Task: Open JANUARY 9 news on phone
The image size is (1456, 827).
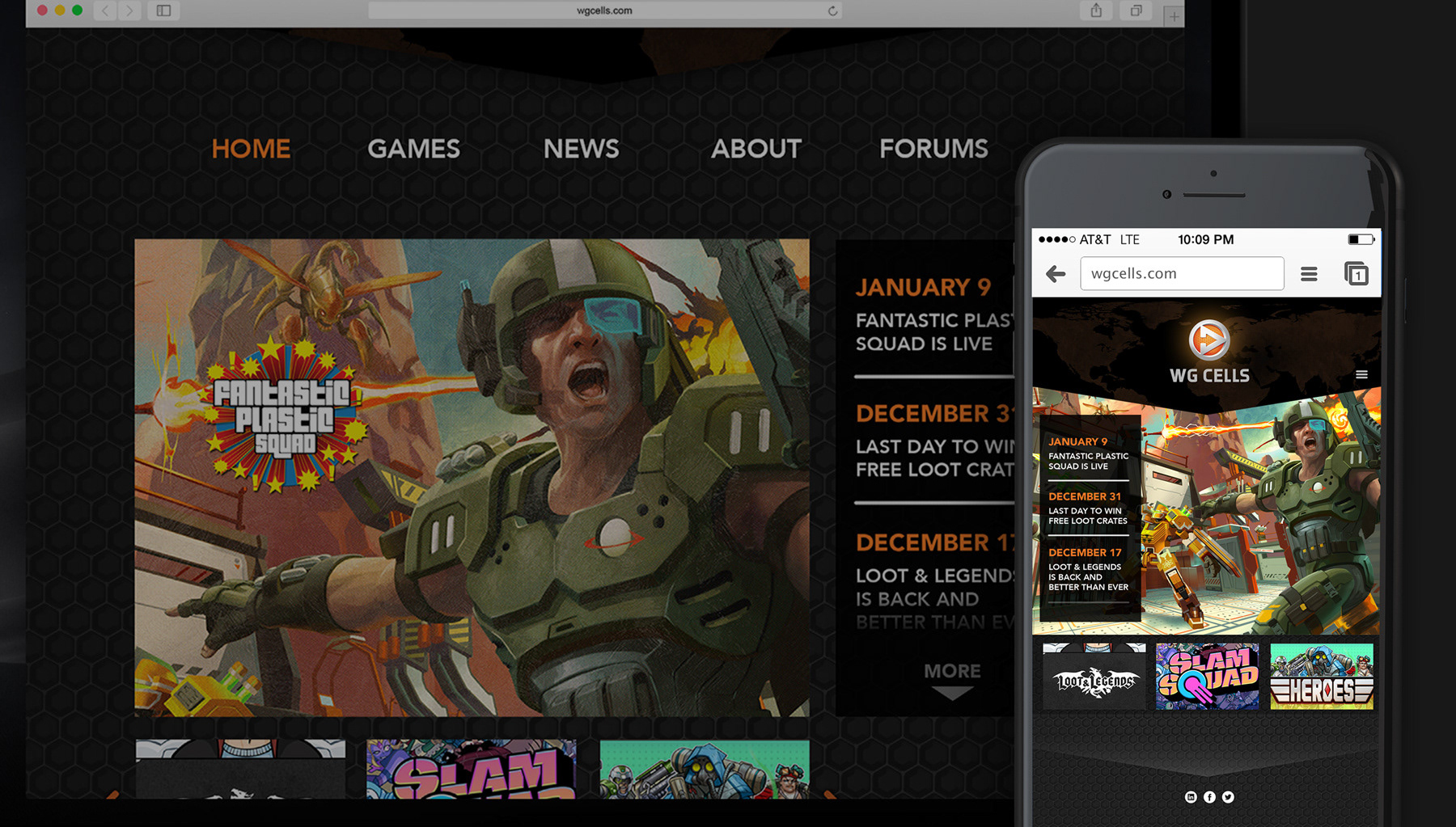Action: [1088, 454]
